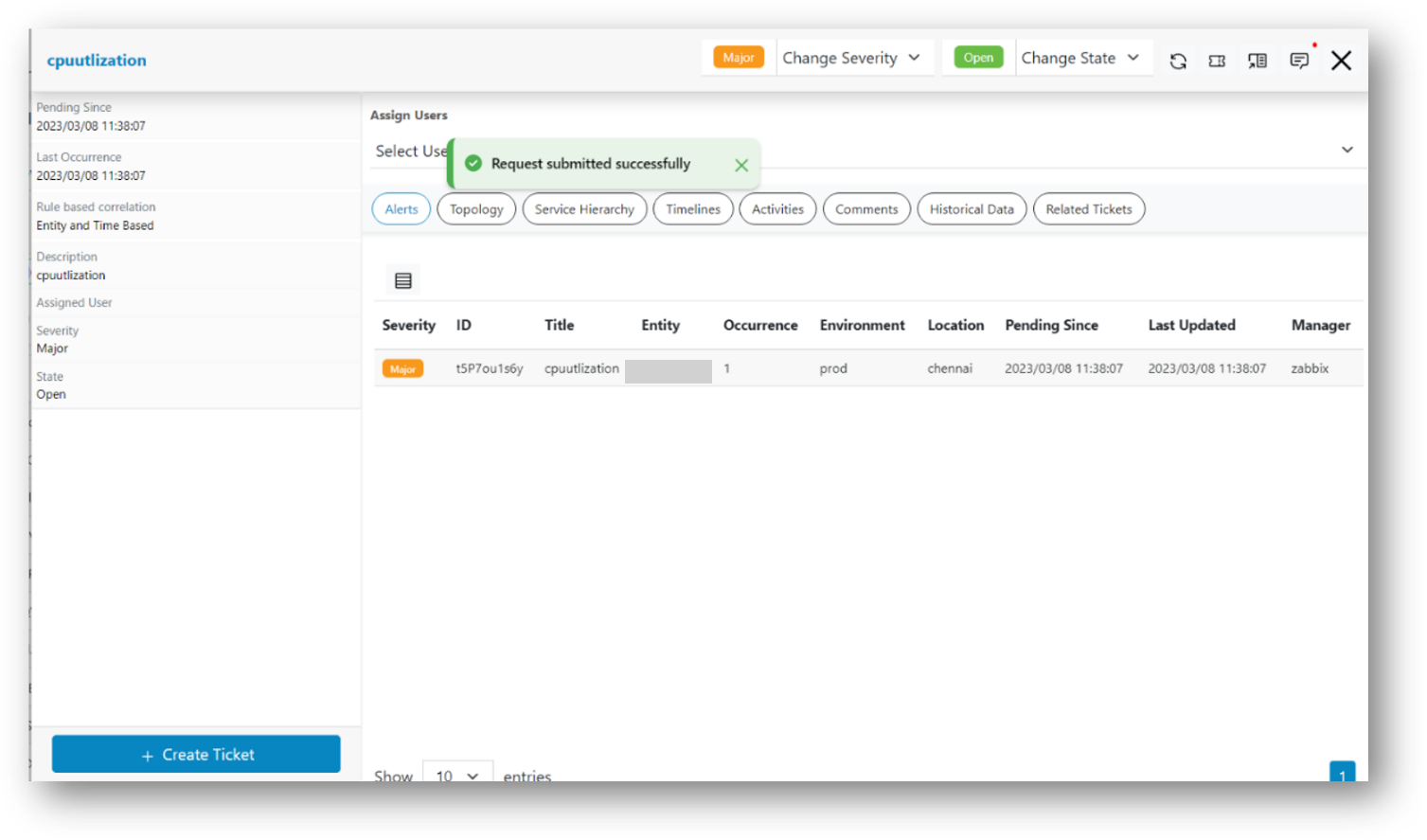Click the green Open state badge
The width and height of the screenshot is (1427, 840).
[978, 58]
